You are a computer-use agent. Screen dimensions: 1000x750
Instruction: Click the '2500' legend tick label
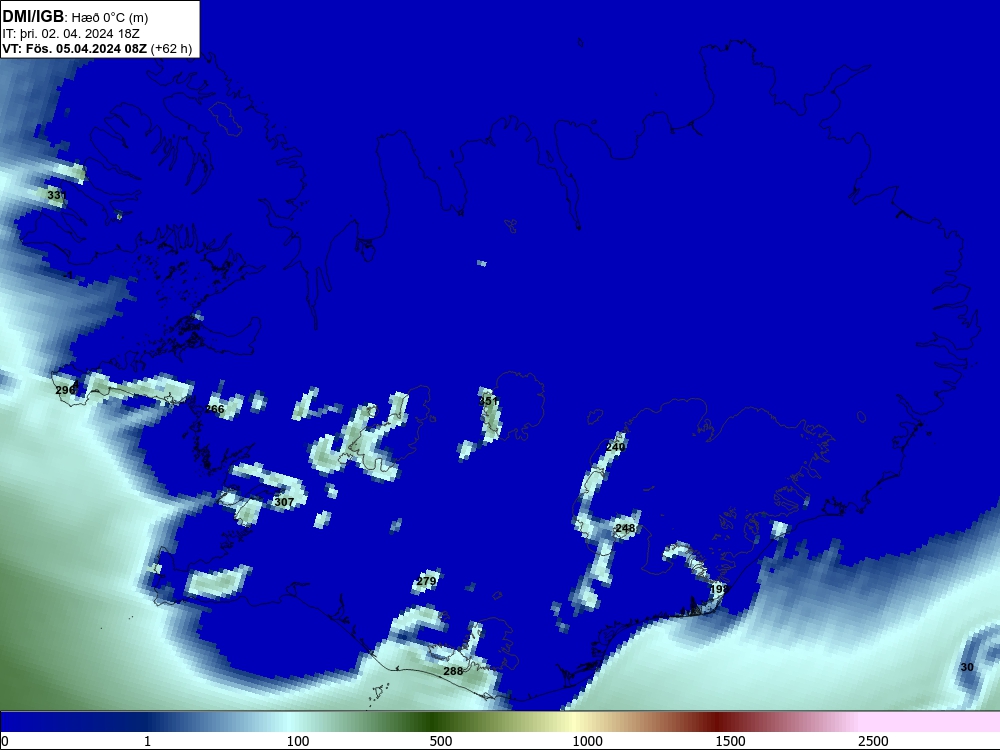[873, 741]
